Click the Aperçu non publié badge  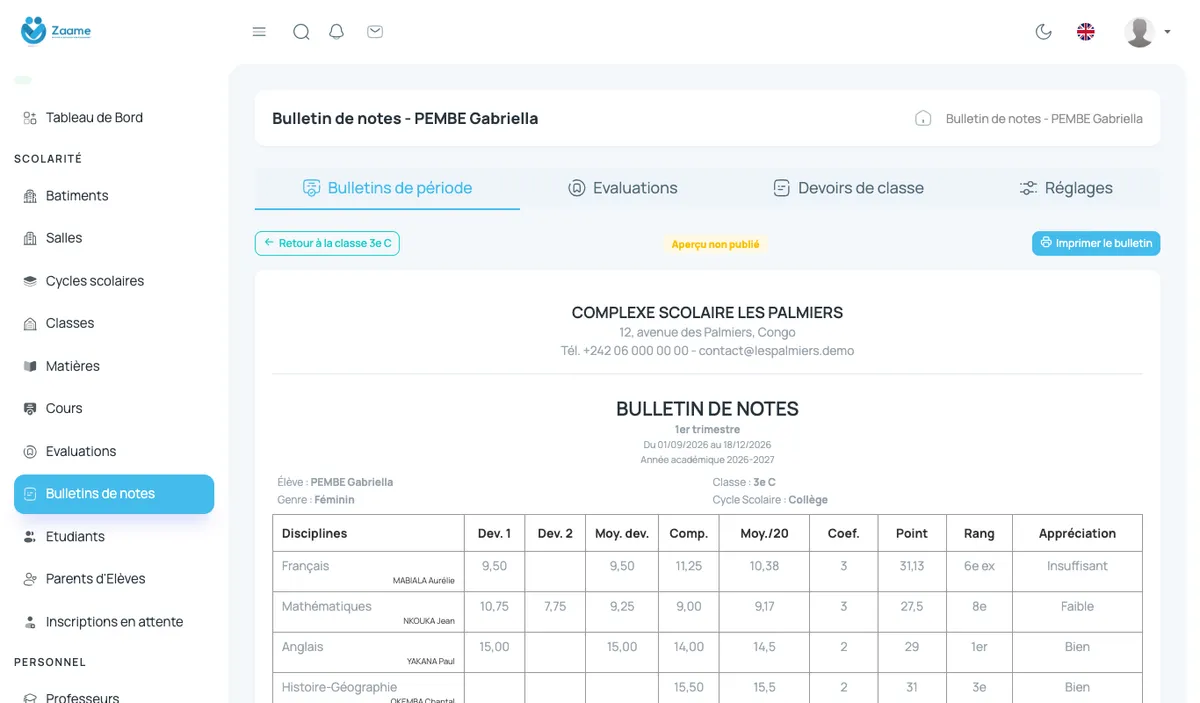715,244
